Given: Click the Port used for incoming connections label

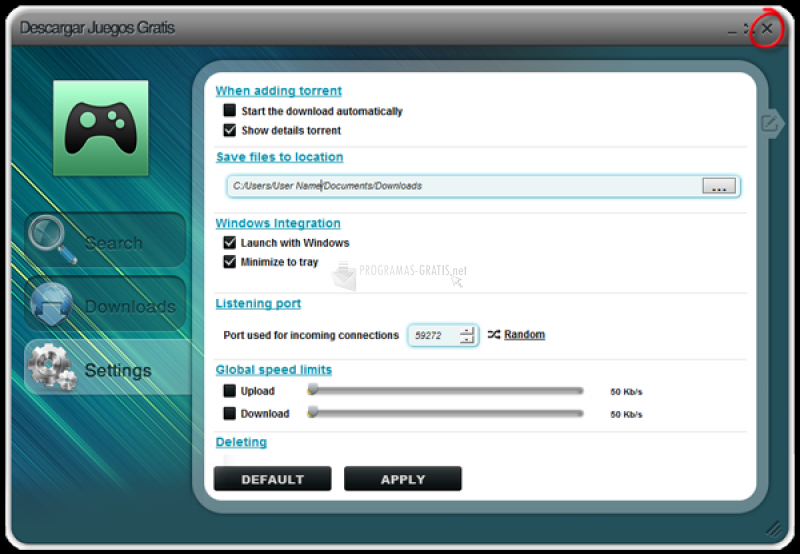Looking at the screenshot, I should 311,335.
